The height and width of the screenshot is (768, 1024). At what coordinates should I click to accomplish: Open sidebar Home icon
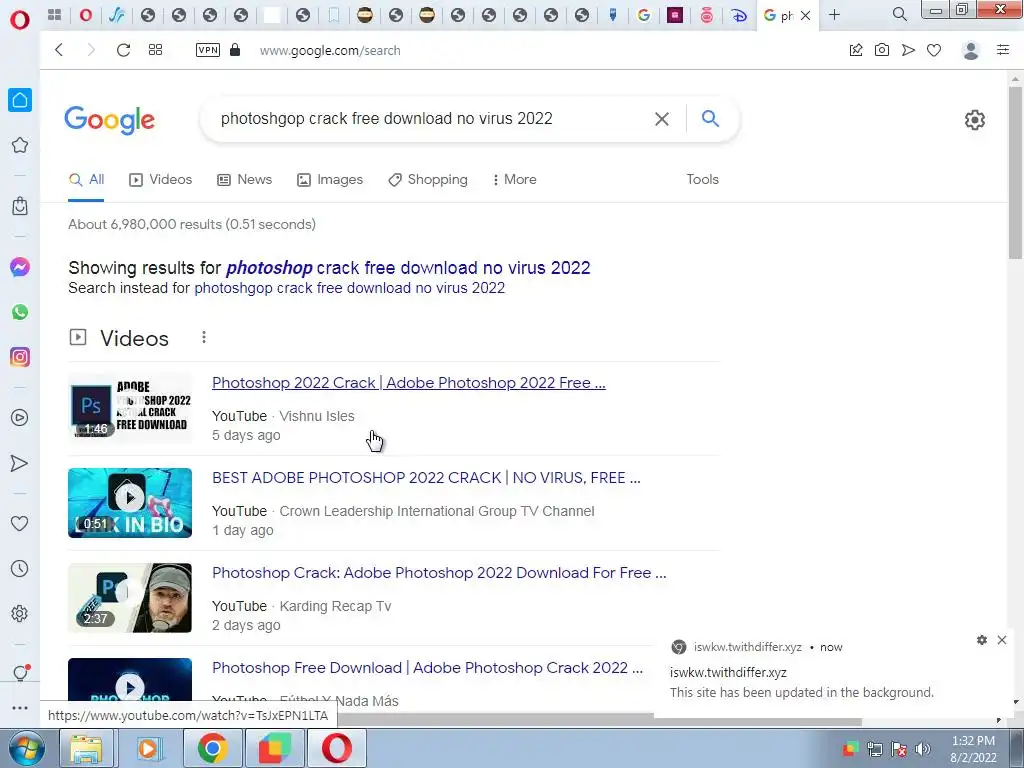20,100
